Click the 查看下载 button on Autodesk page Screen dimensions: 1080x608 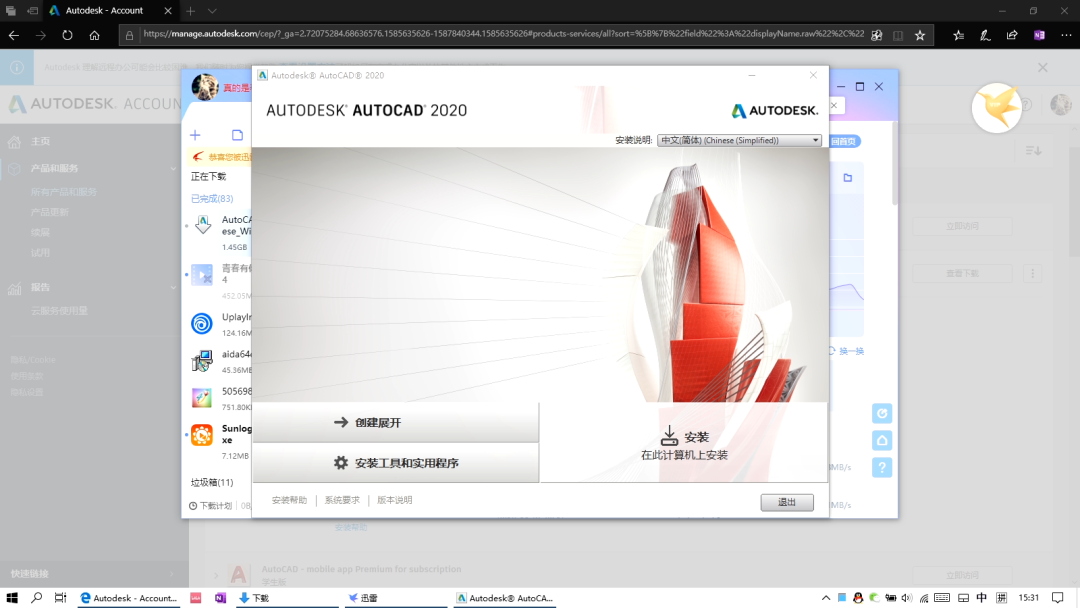pyautogui.click(x=962, y=273)
